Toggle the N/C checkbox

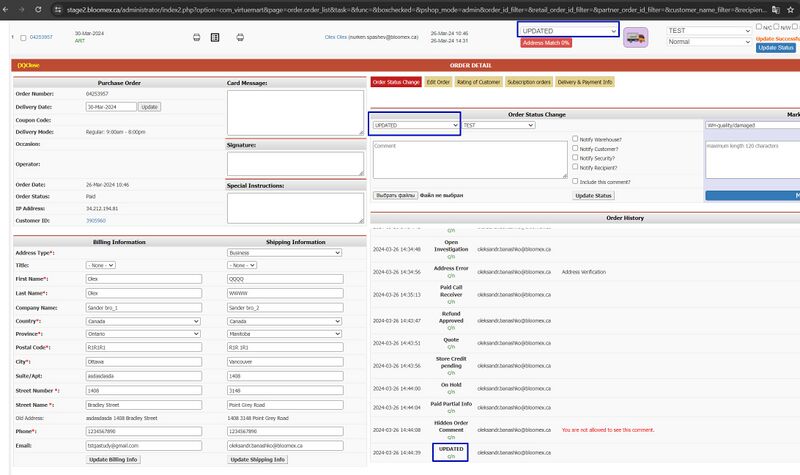[x=759, y=27]
